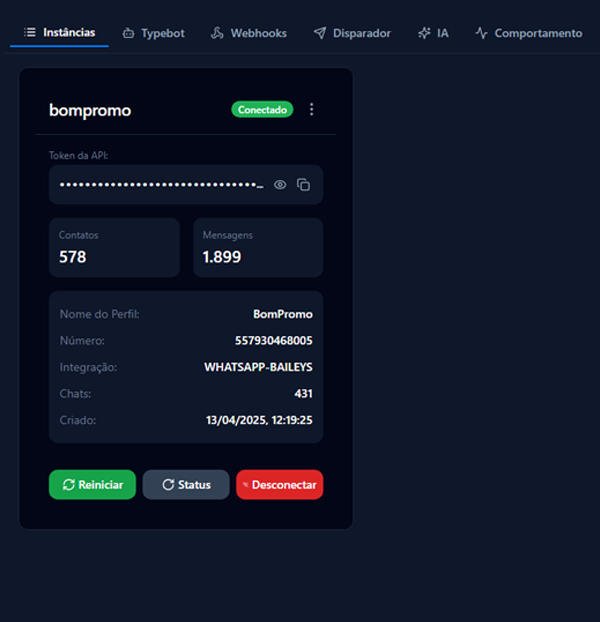Image resolution: width=600 pixels, height=622 pixels.
Task: Click the IA sparkles icon
Action: click(424, 33)
